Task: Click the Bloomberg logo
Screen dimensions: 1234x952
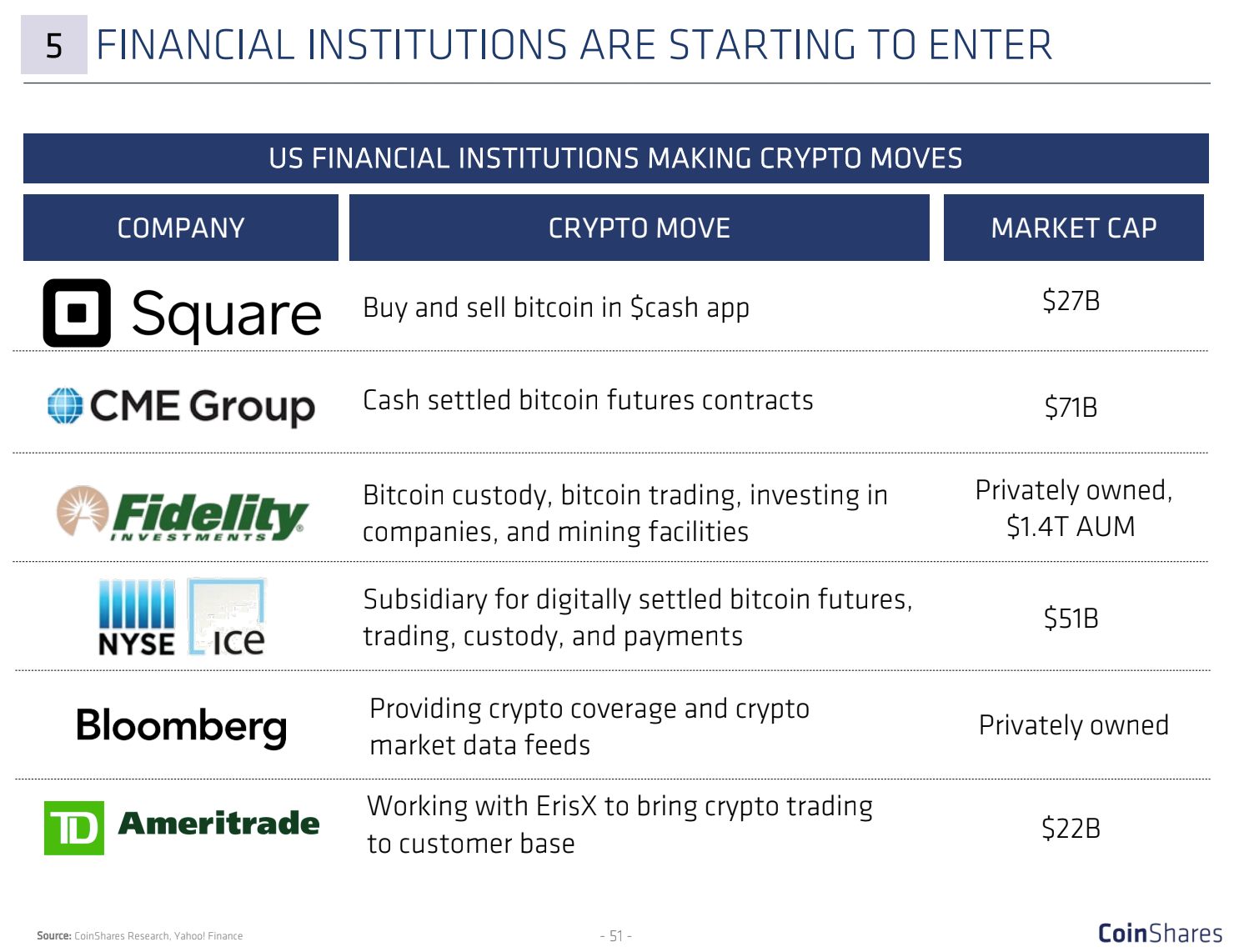Action: click(x=182, y=727)
